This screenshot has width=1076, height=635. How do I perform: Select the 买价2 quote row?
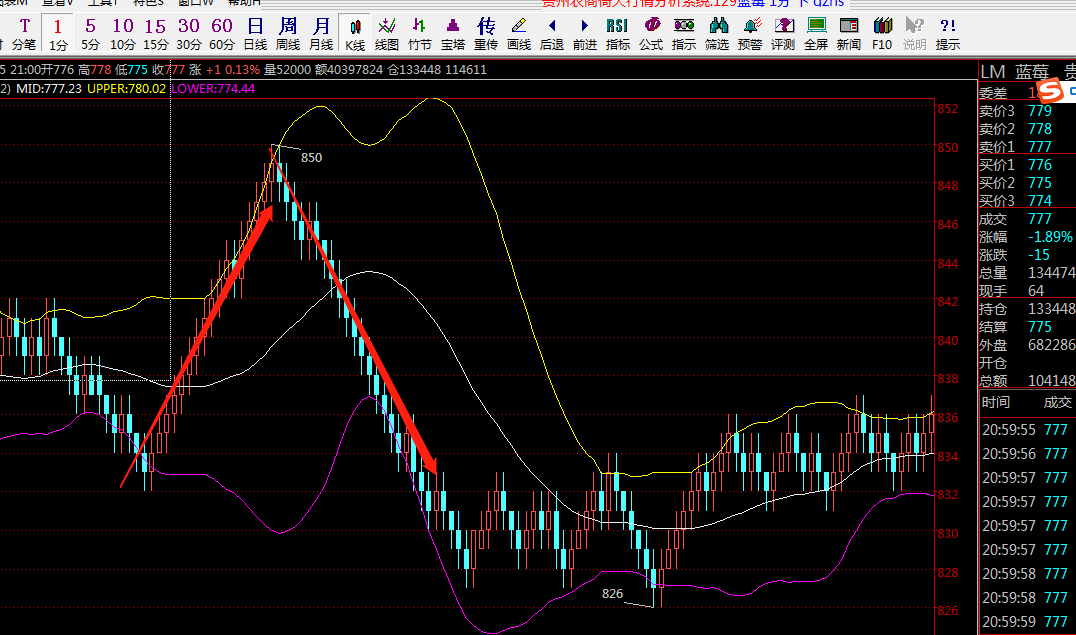(x=1027, y=183)
